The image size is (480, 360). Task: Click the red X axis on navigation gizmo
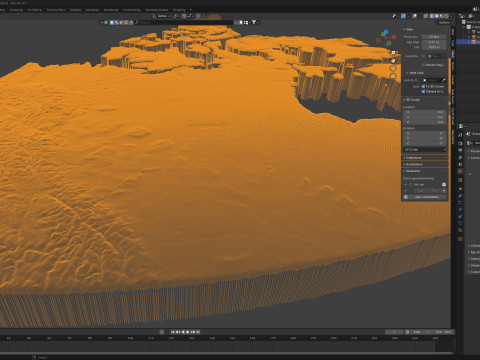click(394, 37)
